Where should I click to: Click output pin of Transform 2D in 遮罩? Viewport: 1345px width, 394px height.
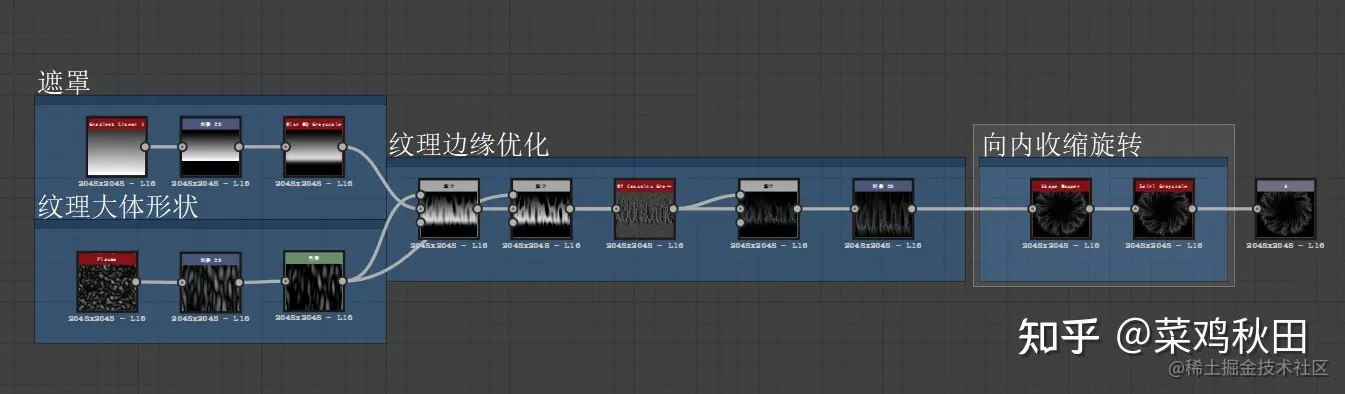click(x=240, y=146)
